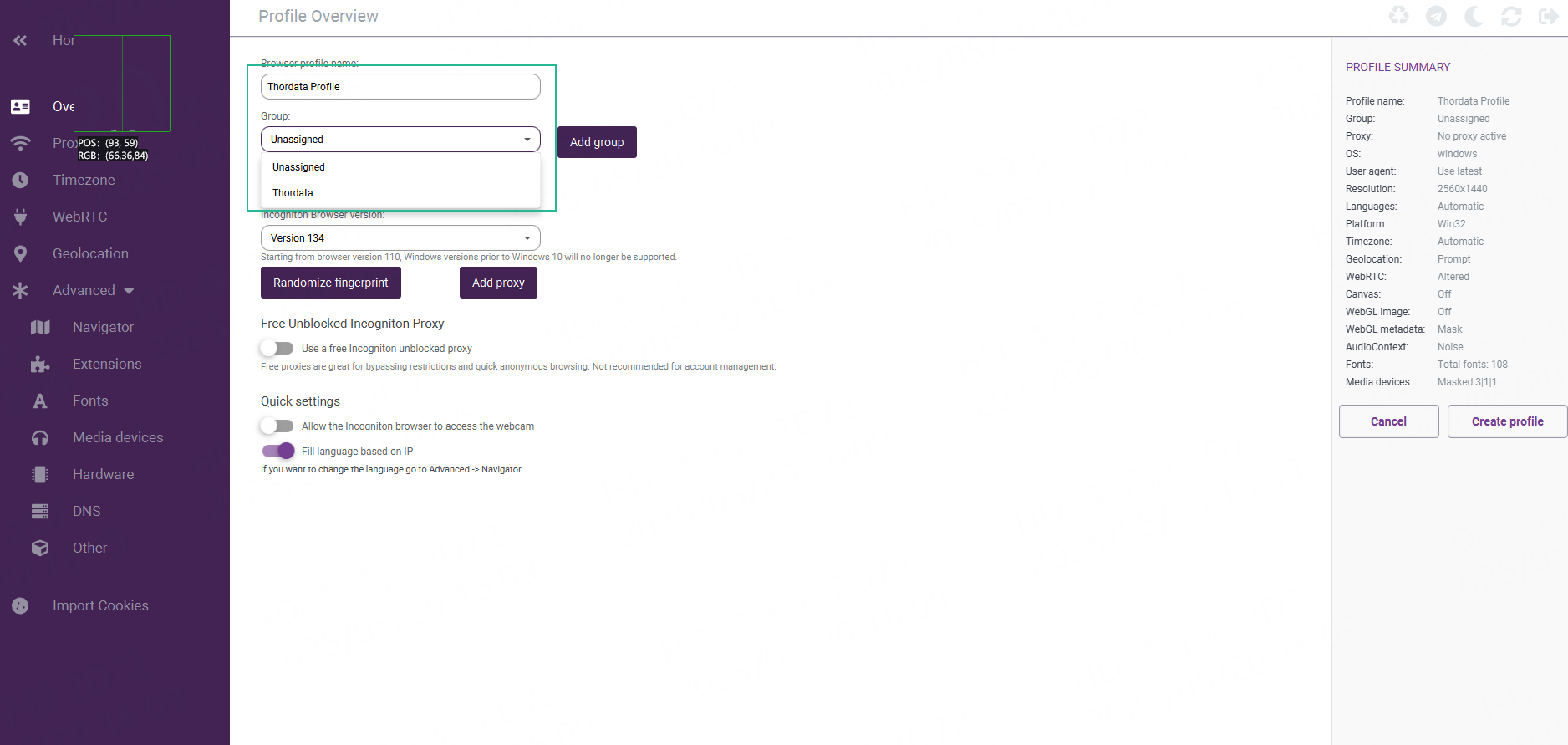Screen dimensions: 1568x745
Task: Toggle webcam access for Incogniton browser
Action: click(x=277, y=426)
